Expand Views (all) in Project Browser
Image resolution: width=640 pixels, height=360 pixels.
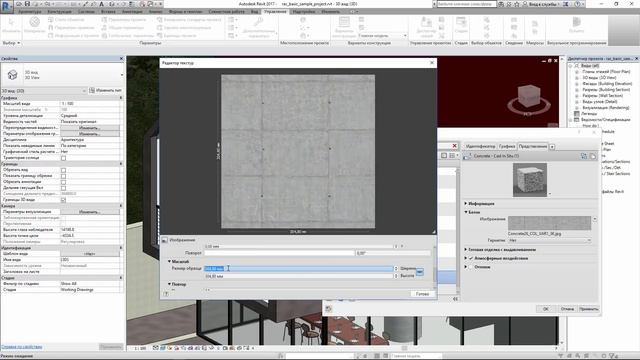(571, 65)
